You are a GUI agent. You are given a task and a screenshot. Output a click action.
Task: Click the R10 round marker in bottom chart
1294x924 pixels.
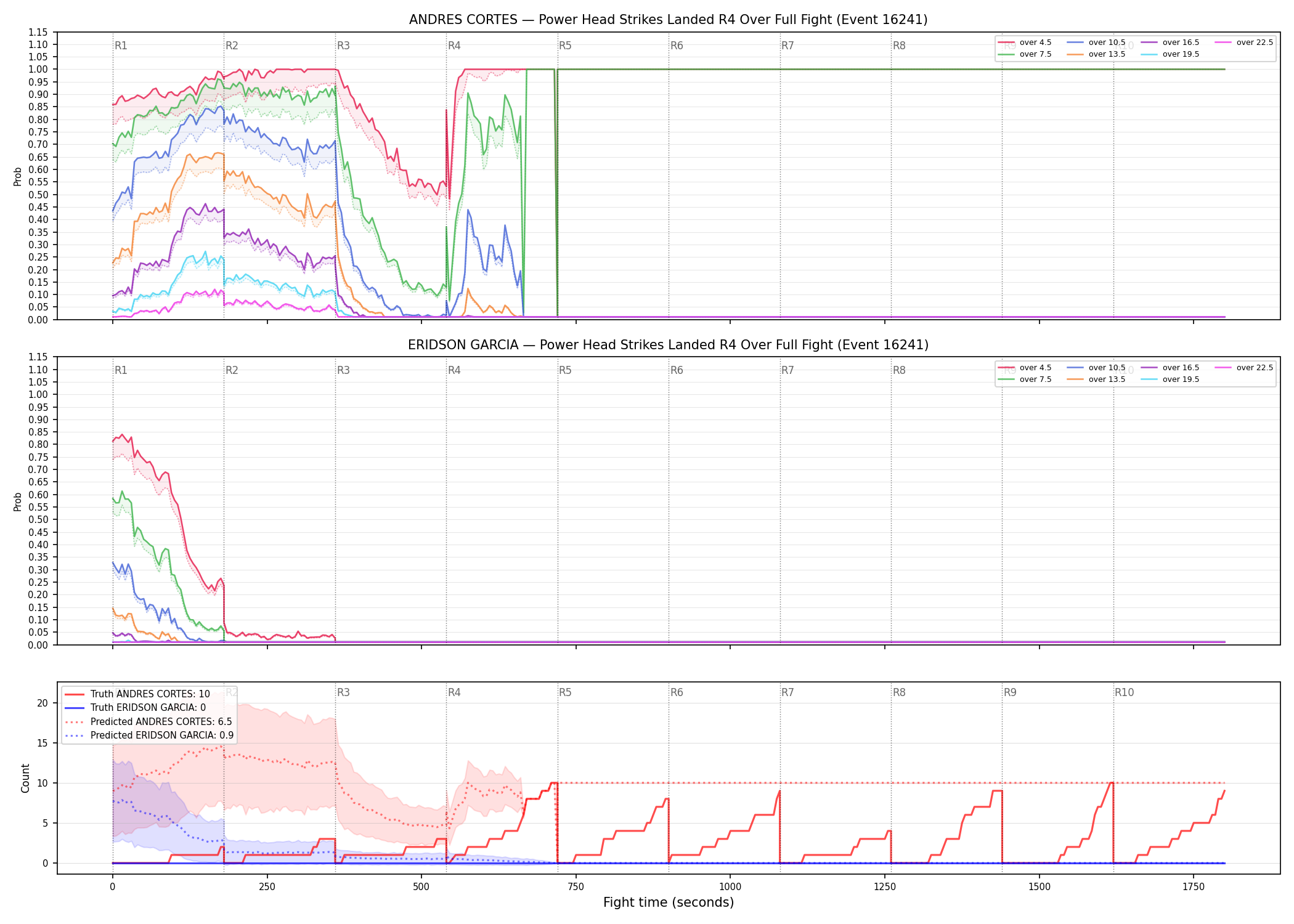(1124, 692)
